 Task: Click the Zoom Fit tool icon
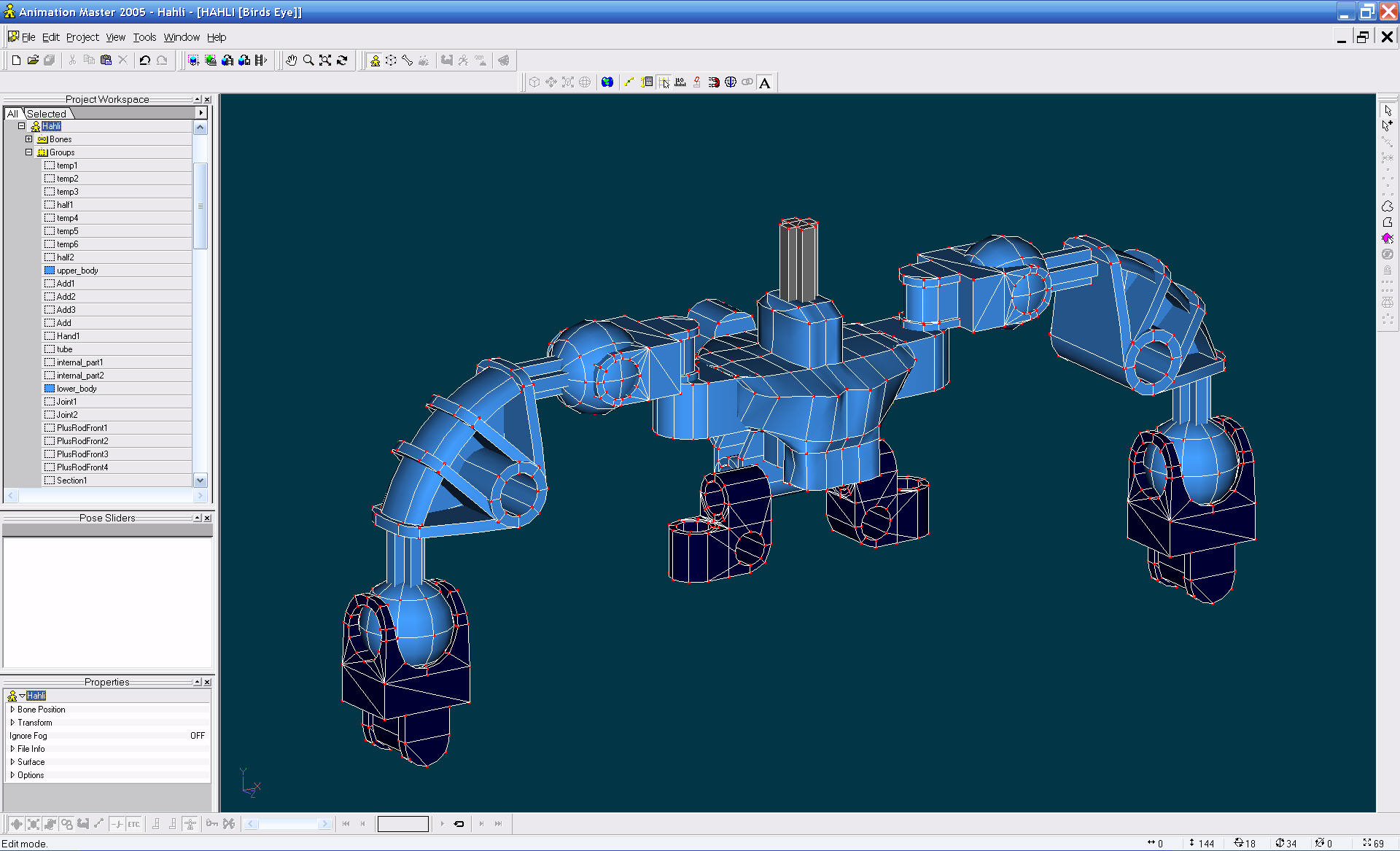(325, 61)
